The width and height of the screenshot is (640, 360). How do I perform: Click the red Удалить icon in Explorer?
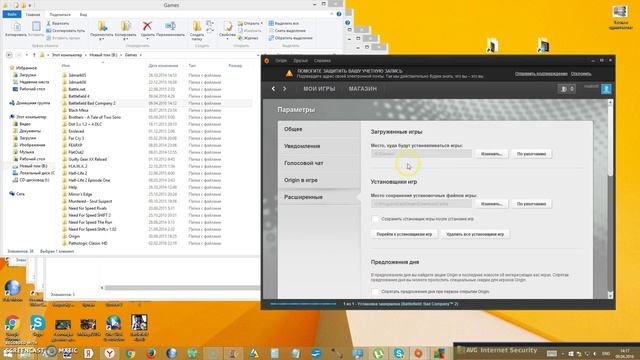point(147,27)
